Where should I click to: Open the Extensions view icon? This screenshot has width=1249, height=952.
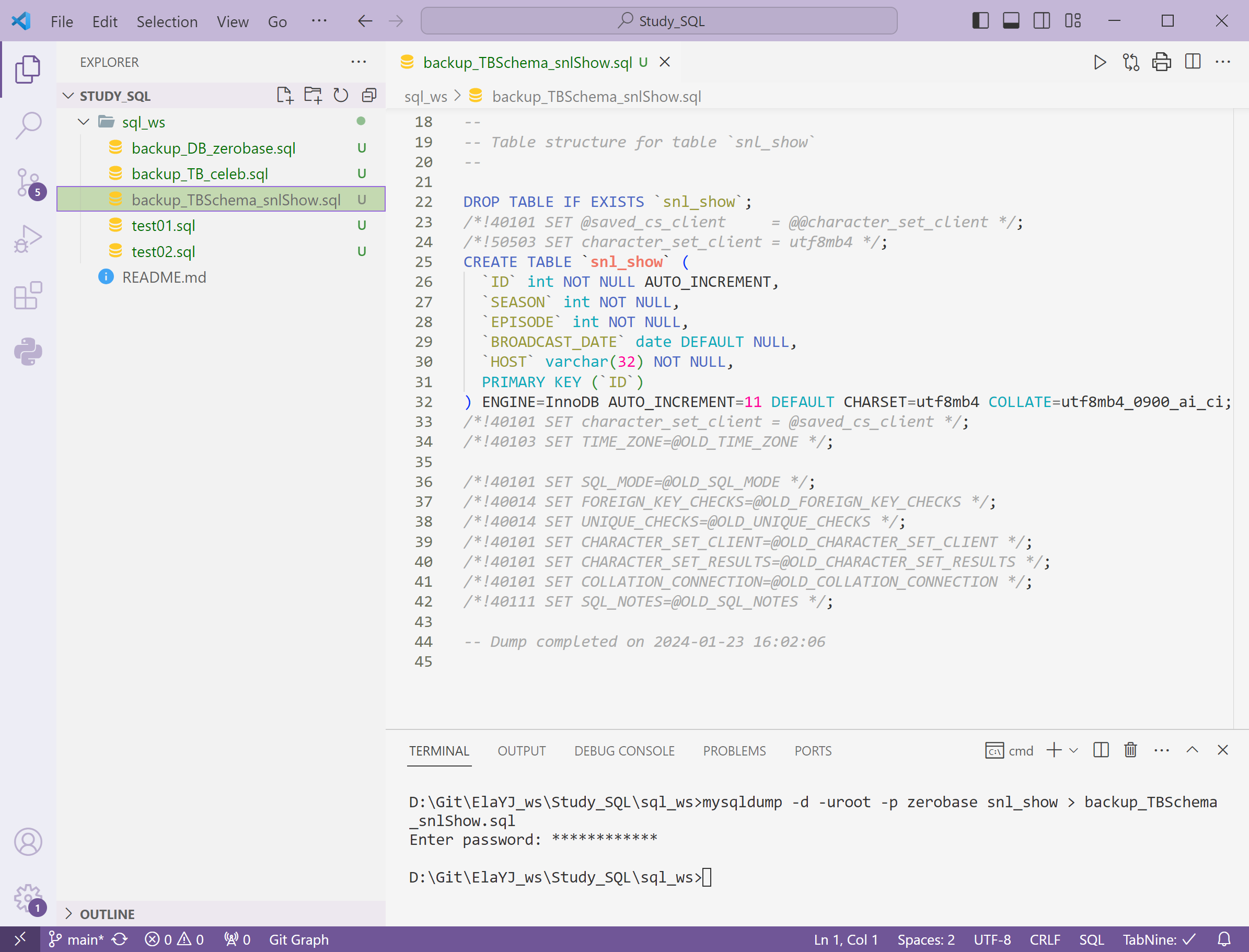28,295
